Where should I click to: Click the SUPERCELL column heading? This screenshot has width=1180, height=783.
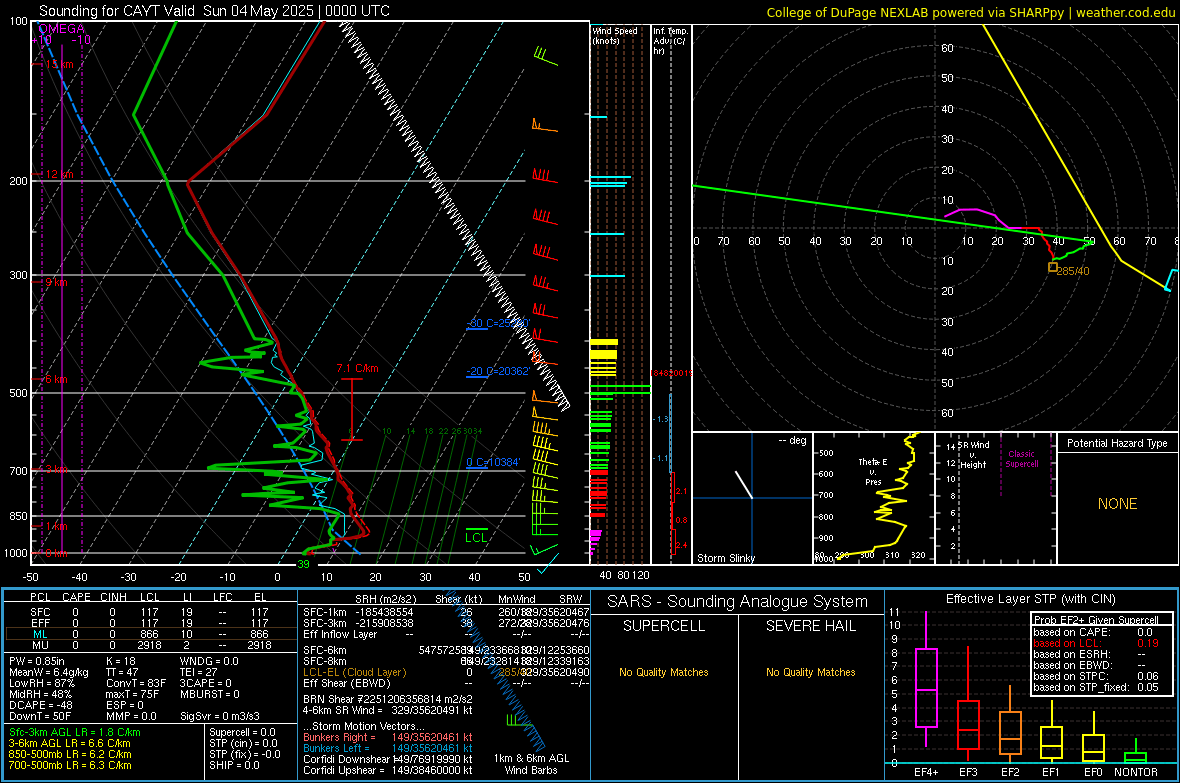tap(664, 626)
